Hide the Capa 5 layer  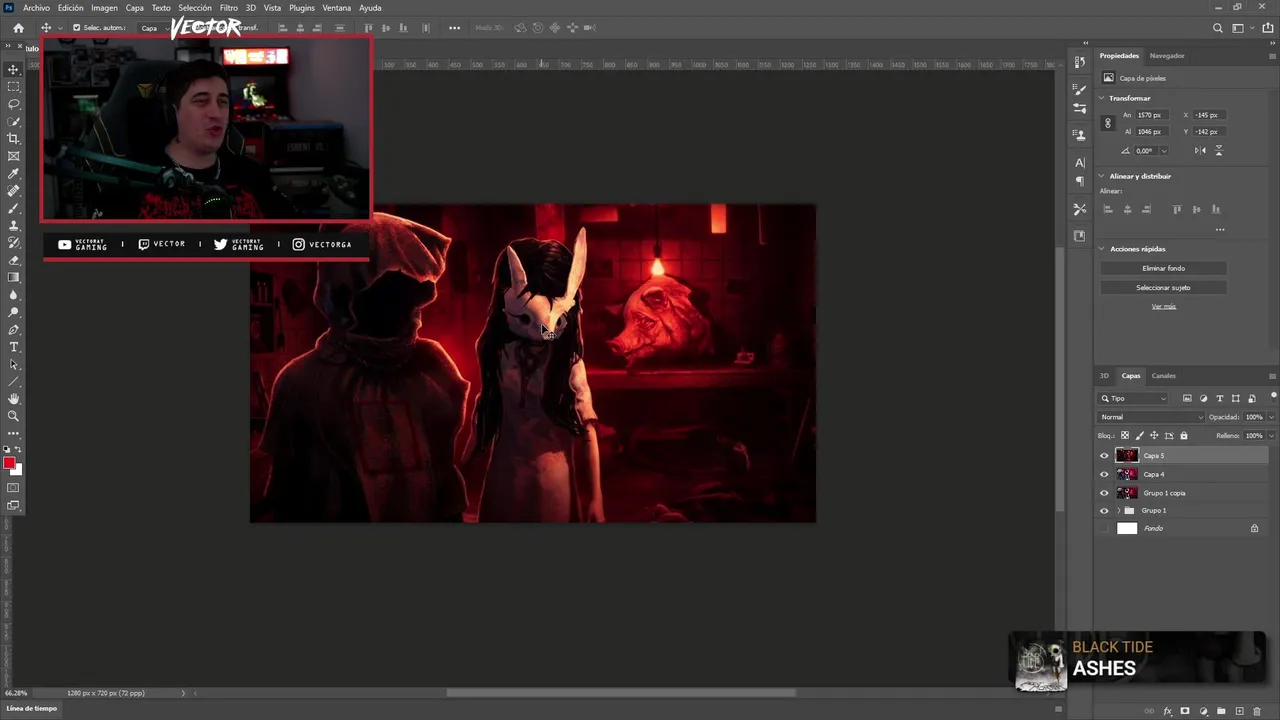click(x=1104, y=455)
